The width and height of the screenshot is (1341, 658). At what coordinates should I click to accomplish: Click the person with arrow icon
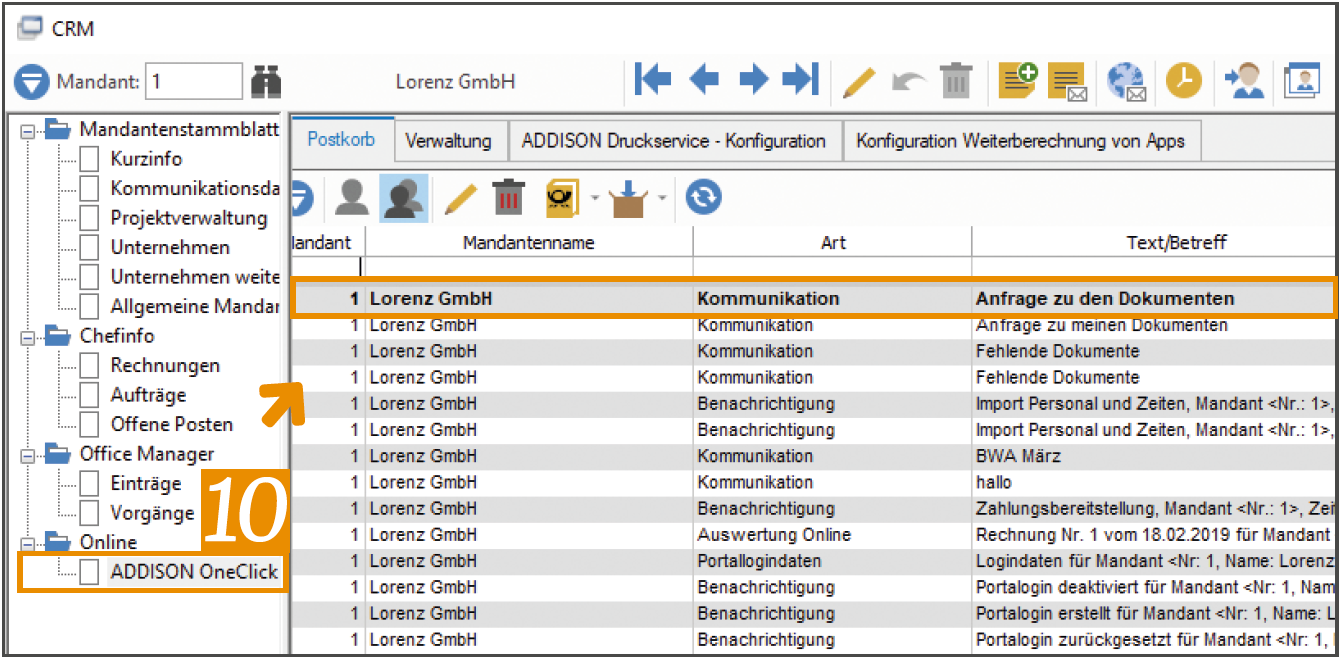1244,80
